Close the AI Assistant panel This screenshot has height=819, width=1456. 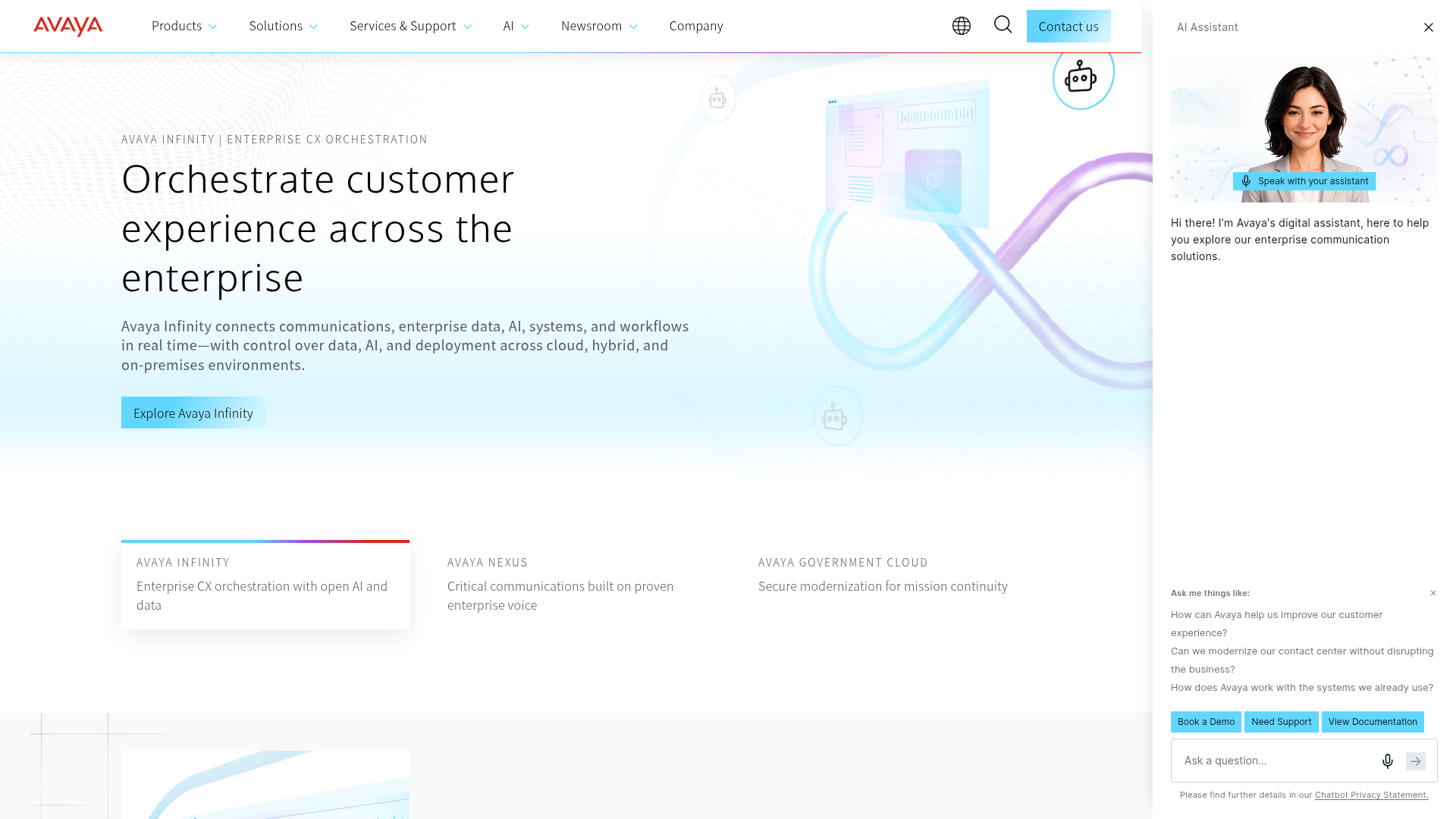pos(1429,27)
